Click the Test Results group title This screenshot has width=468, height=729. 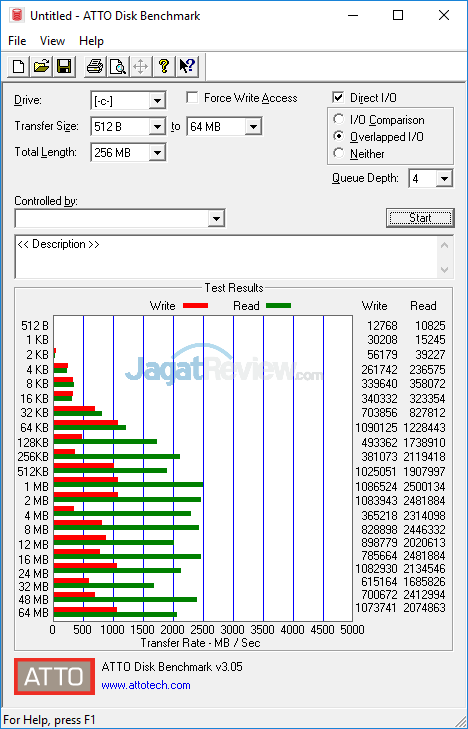coord(234,288)
